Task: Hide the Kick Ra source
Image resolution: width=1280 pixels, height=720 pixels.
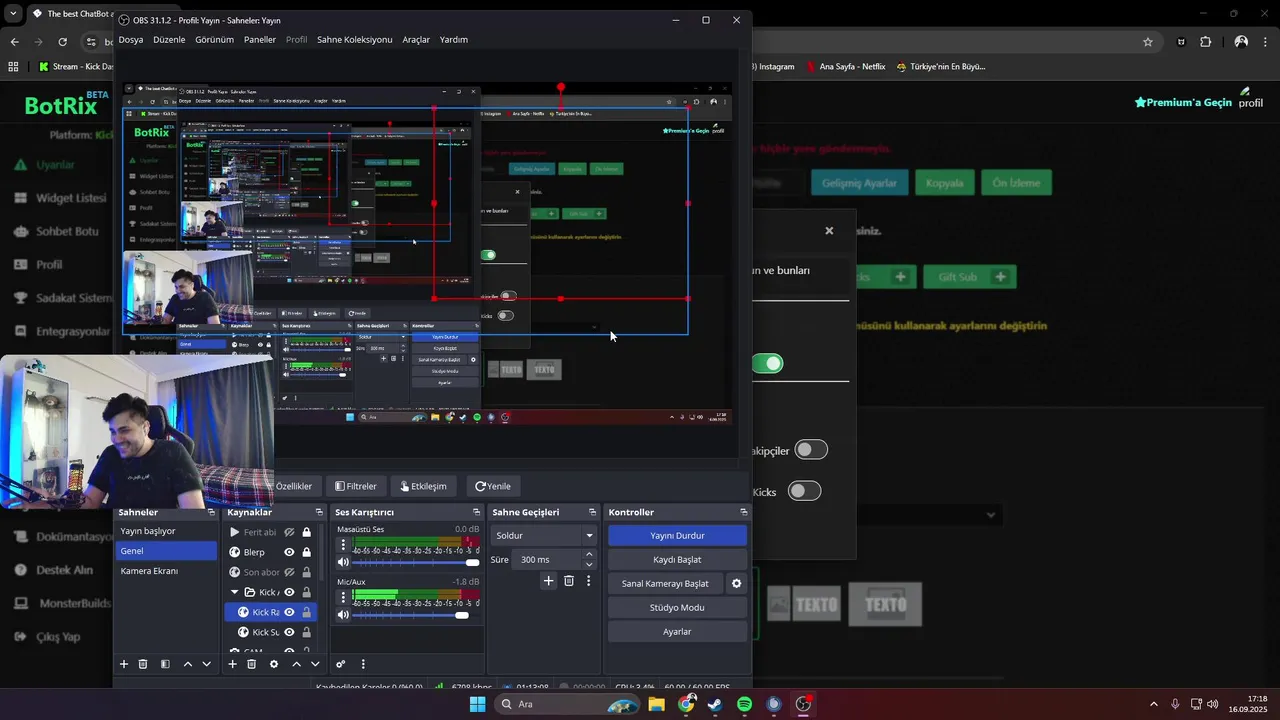Action: 289,612
